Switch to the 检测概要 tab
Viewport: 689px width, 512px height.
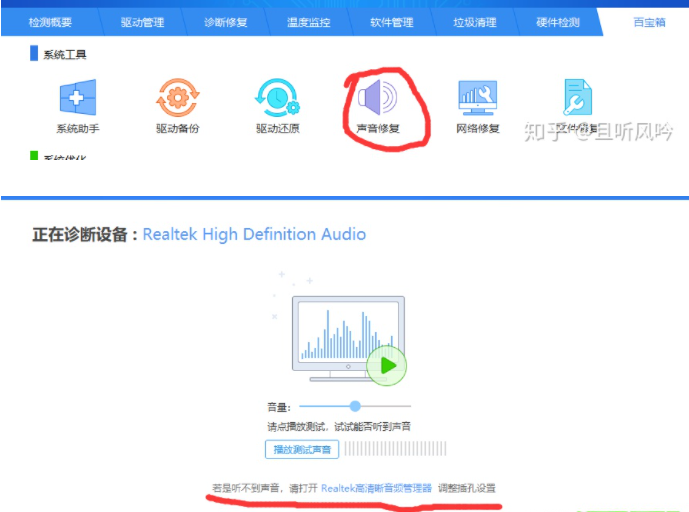pos(49,21)
